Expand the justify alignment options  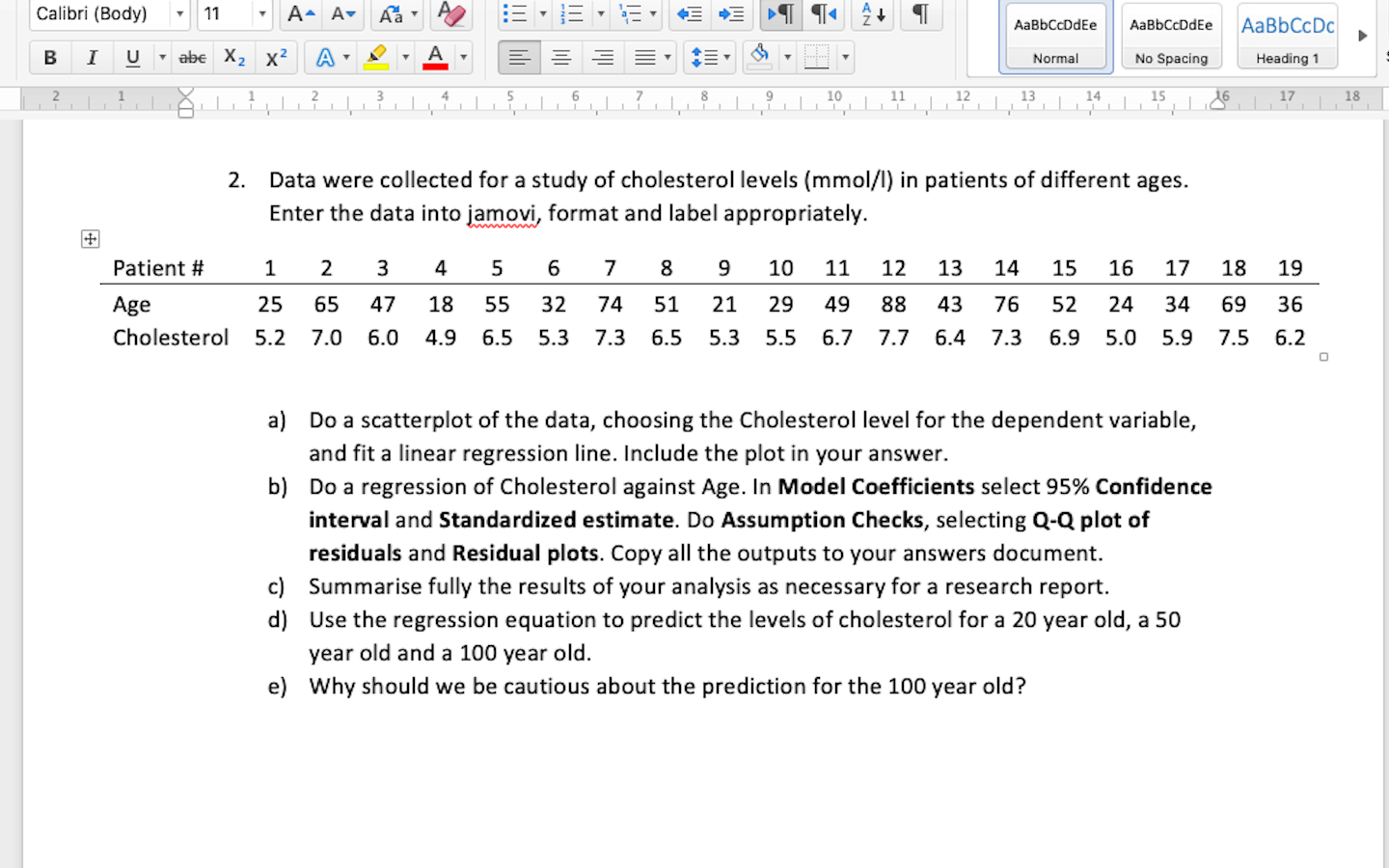667,58
